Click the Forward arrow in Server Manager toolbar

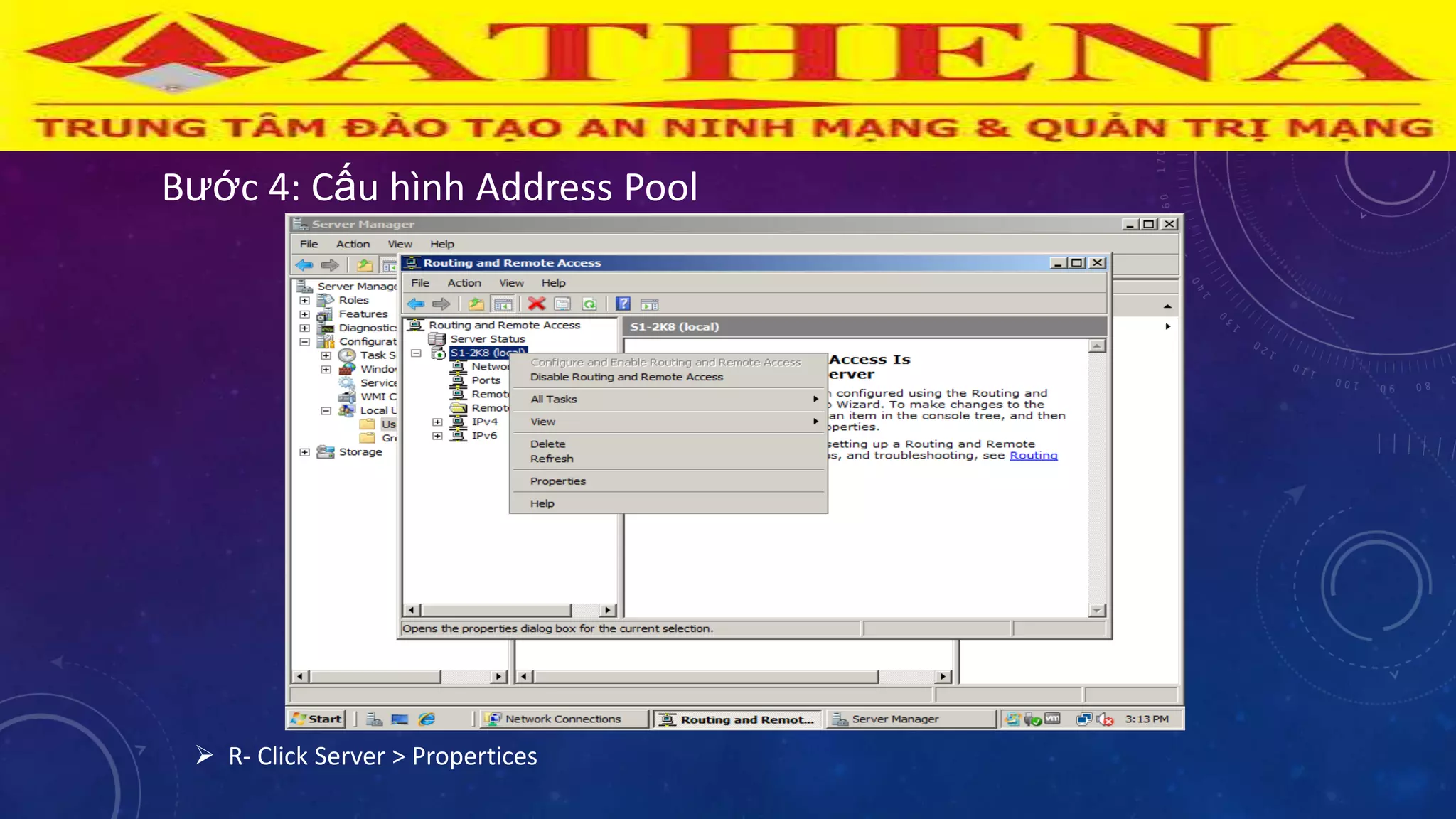click(330, 265)
